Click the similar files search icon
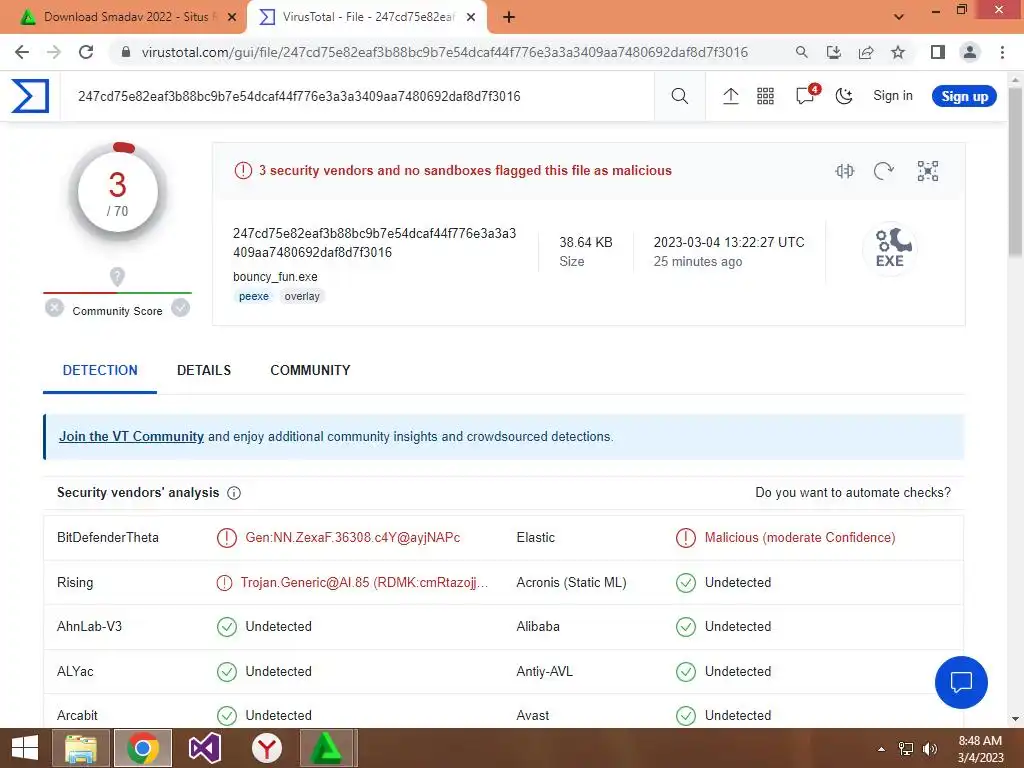Viewport: 1024px width, 768px height. (844, 171)
